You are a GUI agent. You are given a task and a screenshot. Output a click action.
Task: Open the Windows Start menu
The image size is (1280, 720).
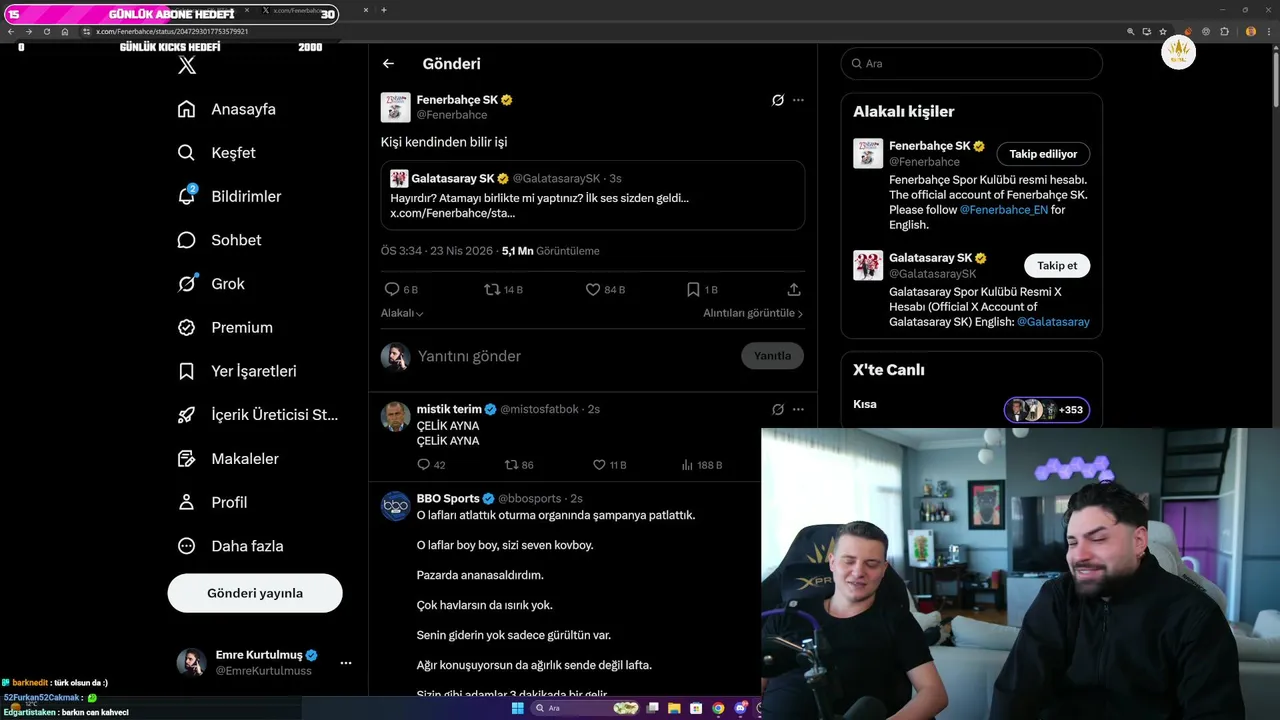point(517,708)
